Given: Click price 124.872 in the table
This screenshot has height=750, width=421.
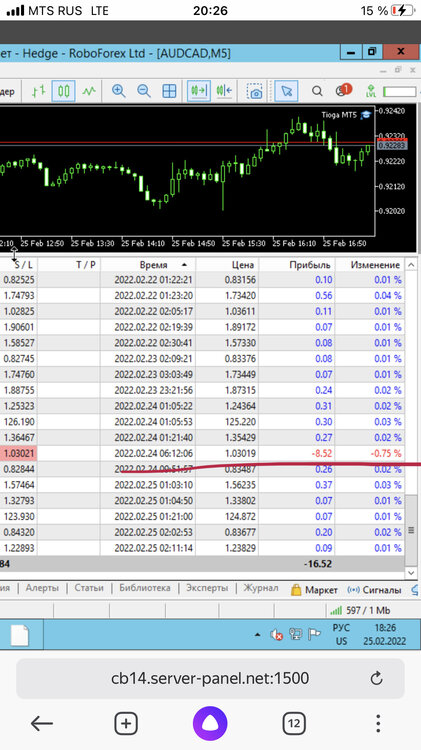Looking at the screenshot, I should click(240, 516).
